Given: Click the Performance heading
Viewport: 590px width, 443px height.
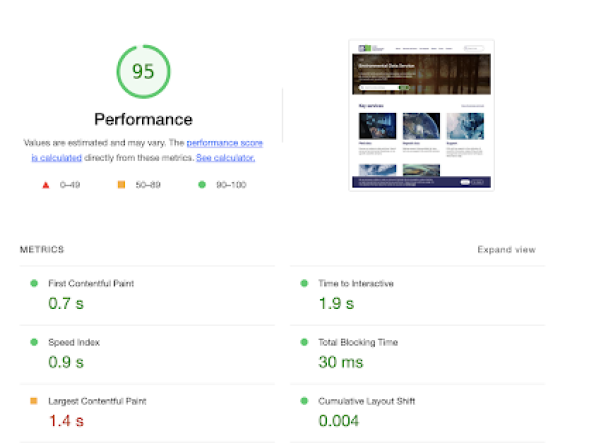Looking at the screenshot, I should pos(143,119).
